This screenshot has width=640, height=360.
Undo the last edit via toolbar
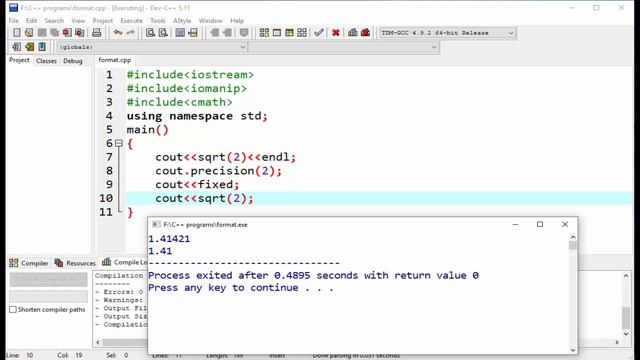tap(118, 33)
